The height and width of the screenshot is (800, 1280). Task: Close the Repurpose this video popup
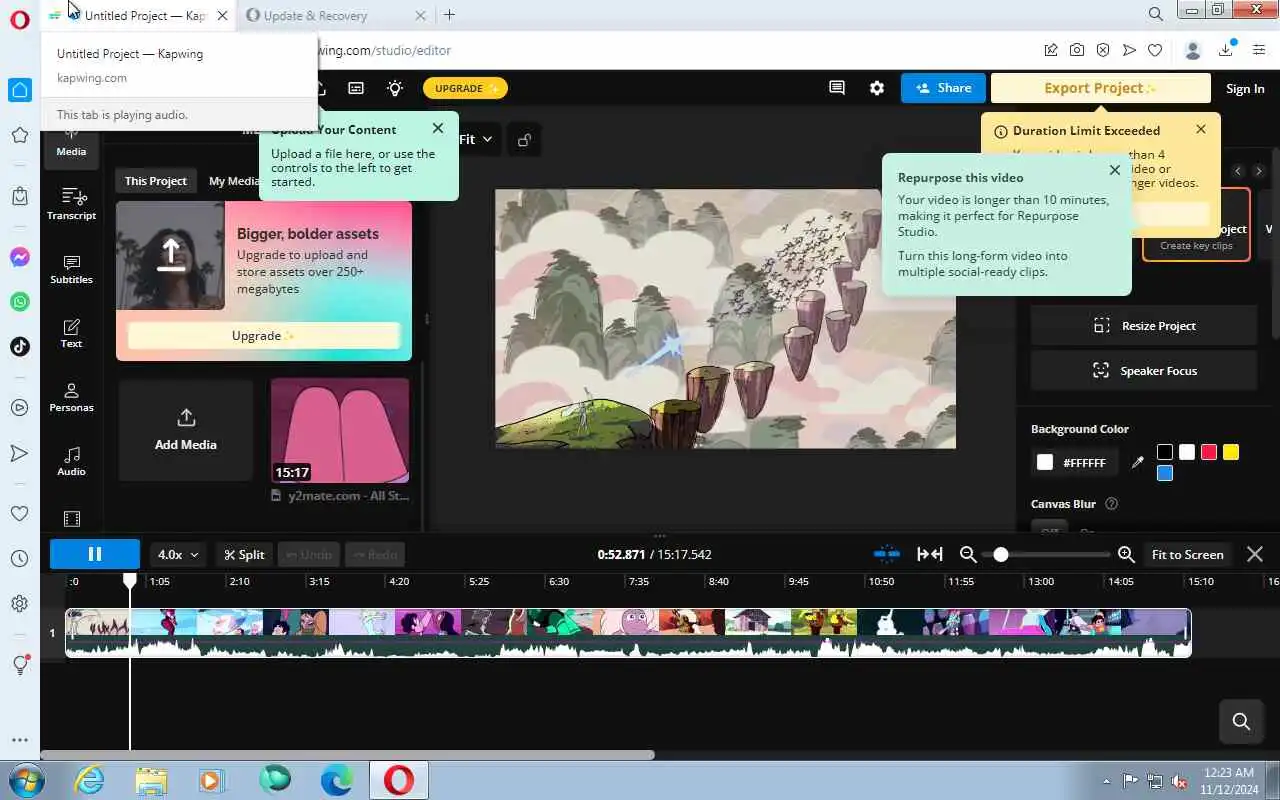pyautogui.click(x=1115, y=170)
